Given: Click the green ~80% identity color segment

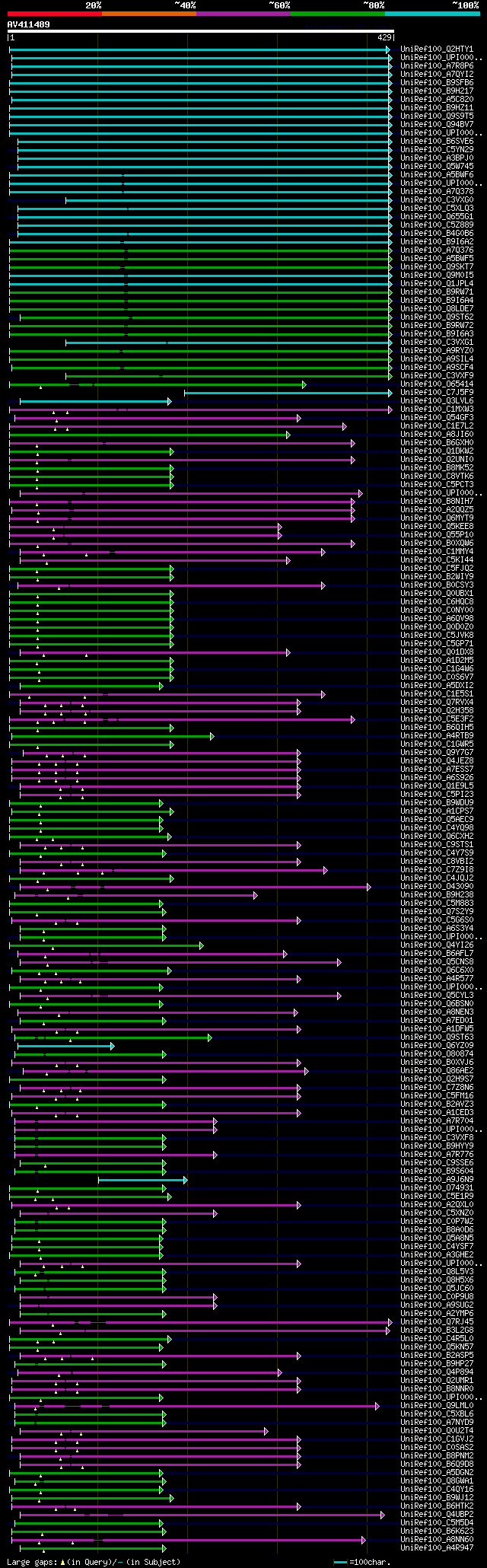Looking at the screenshot, I should pyautogui.click(x=338, y=13).
